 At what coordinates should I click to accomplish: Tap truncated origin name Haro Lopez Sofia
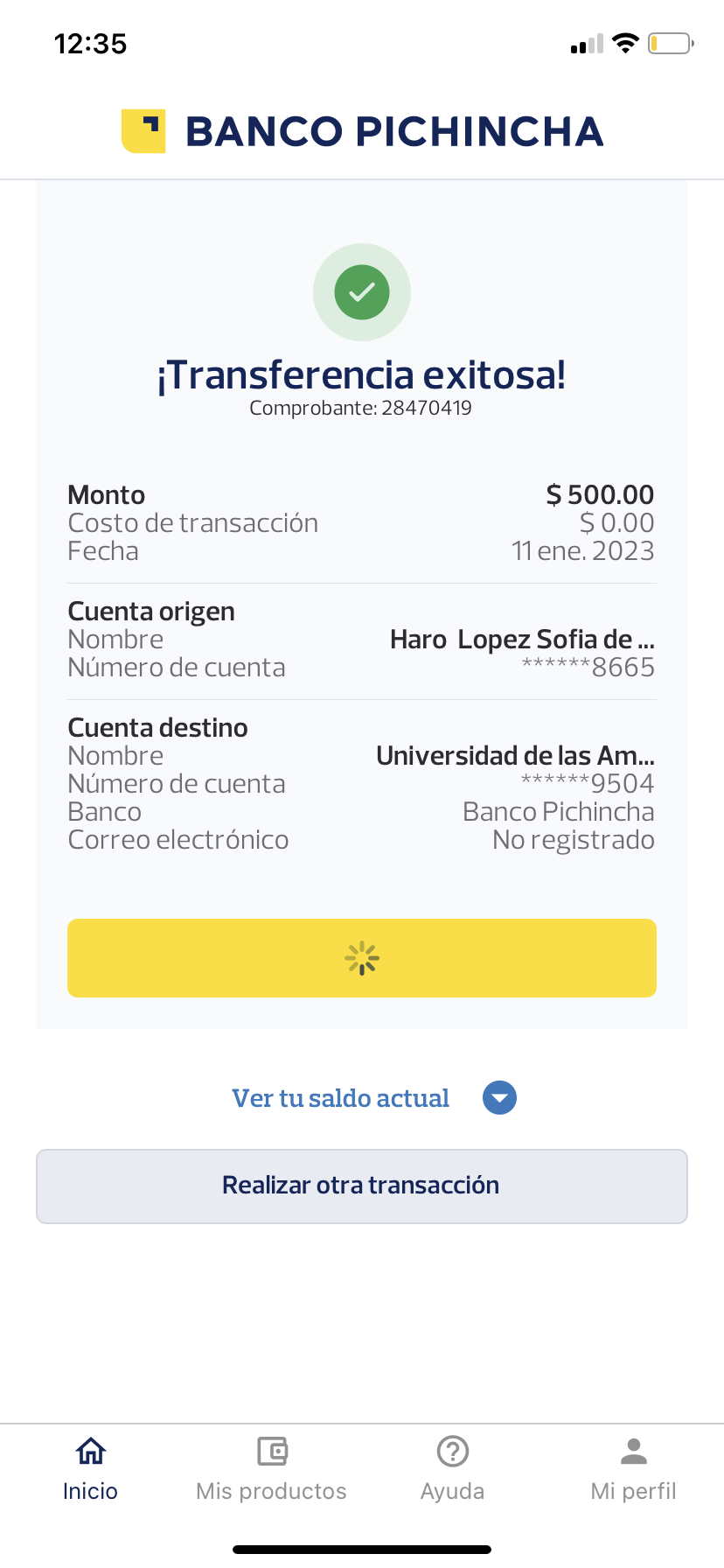click(x=522, y=640)
